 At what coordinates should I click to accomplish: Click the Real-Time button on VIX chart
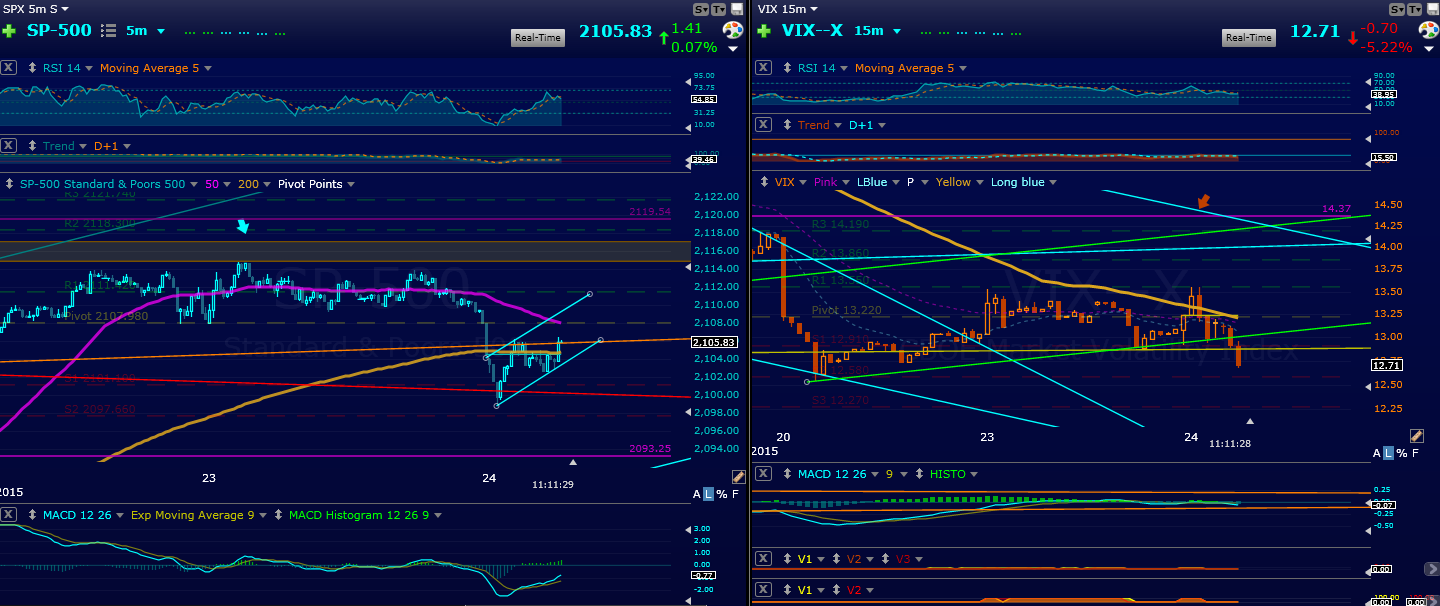pos(1249,38)
